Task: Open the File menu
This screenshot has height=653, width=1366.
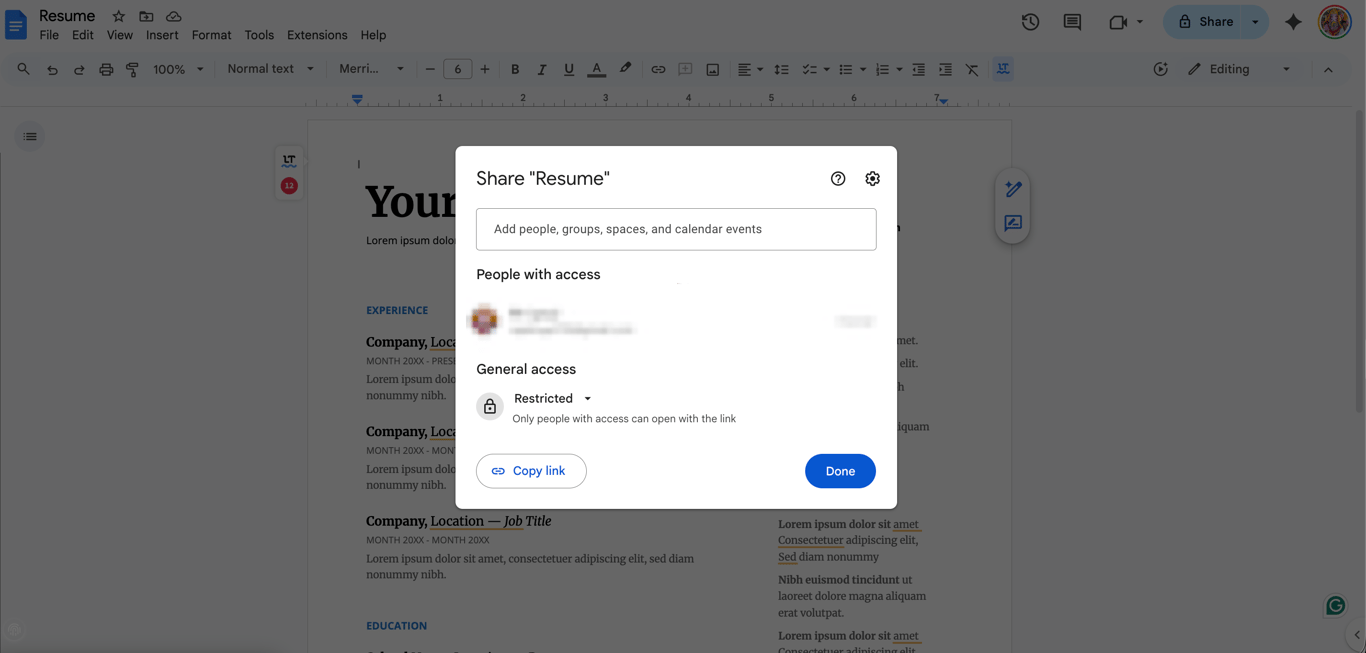Action: (x=49, y=35)
